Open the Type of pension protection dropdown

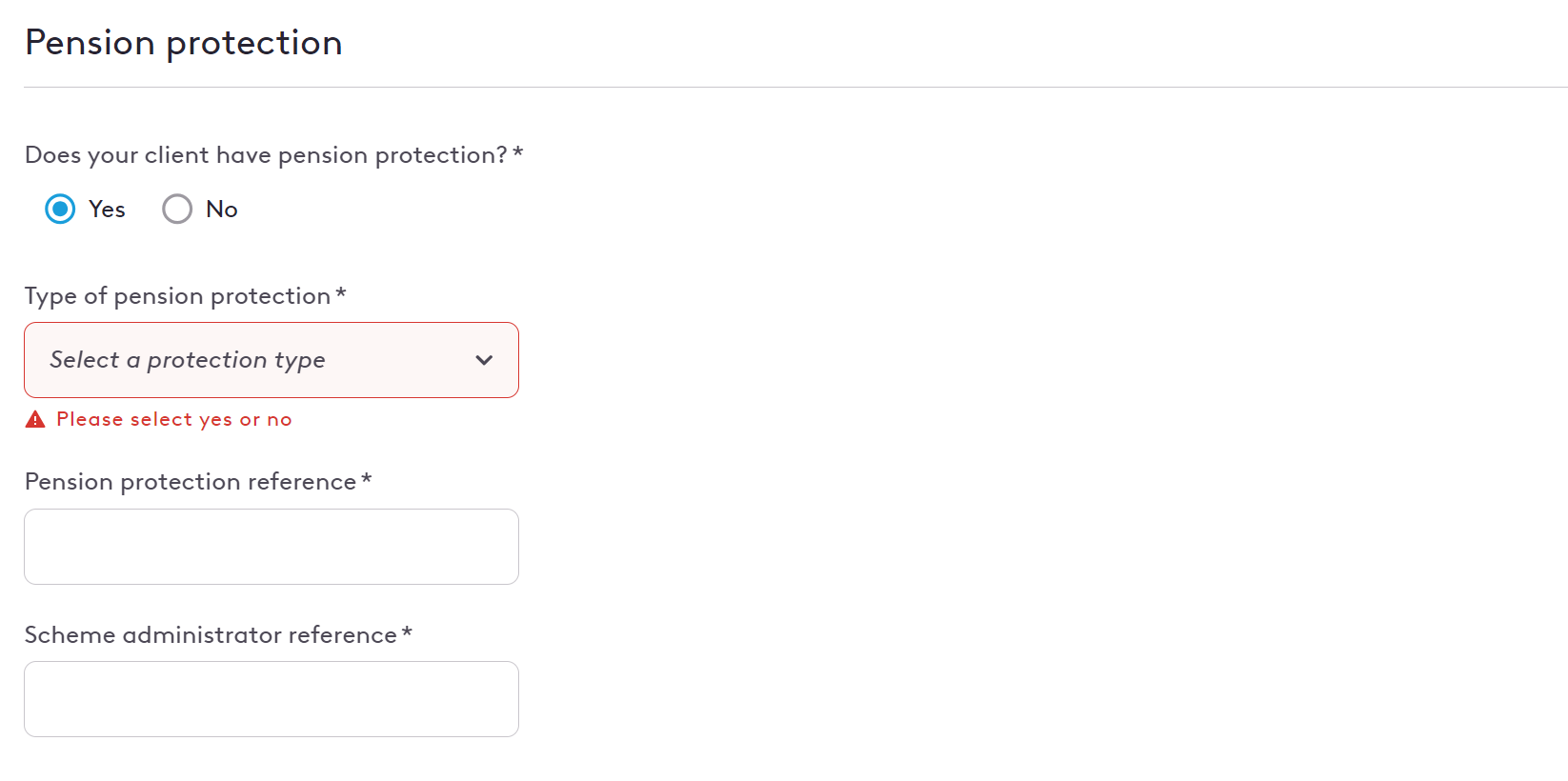point(271,360)
